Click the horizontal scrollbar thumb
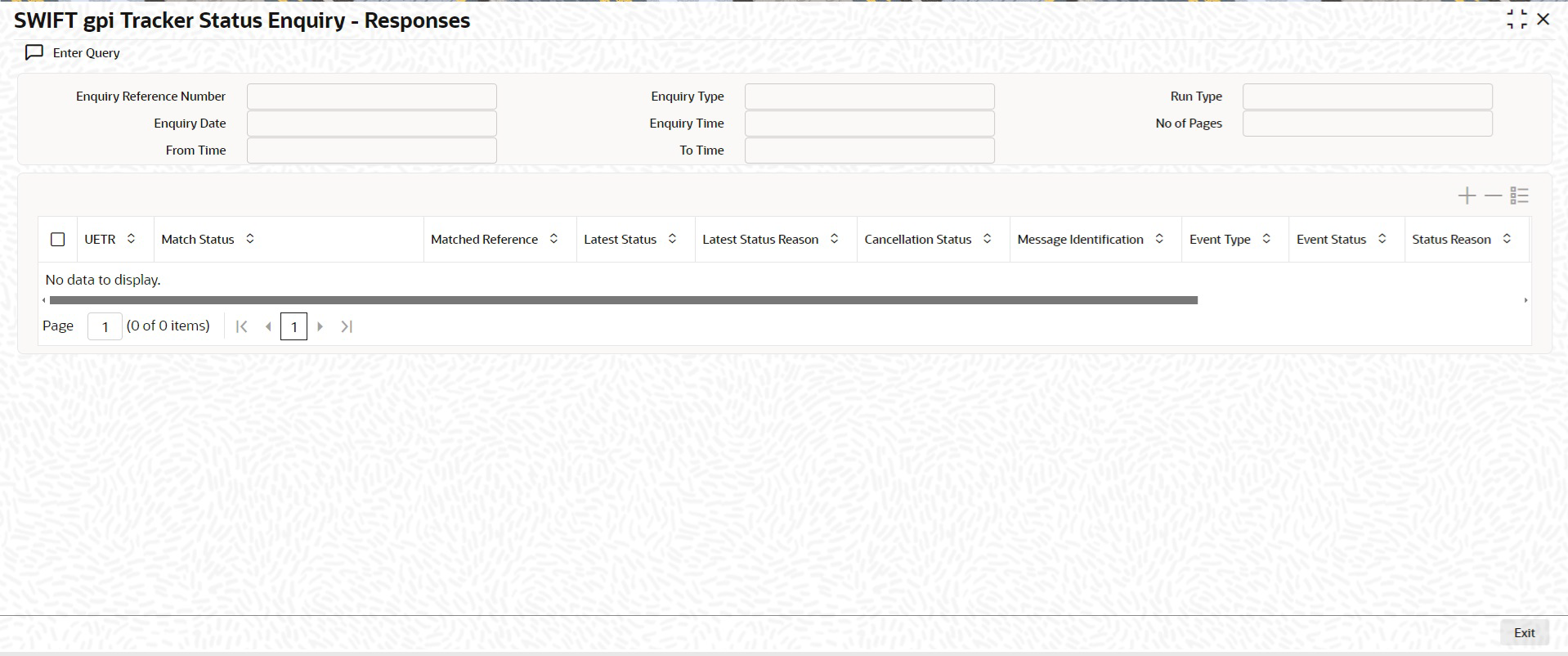Screen dimensions: 1568x656 [x=624, y=300]
